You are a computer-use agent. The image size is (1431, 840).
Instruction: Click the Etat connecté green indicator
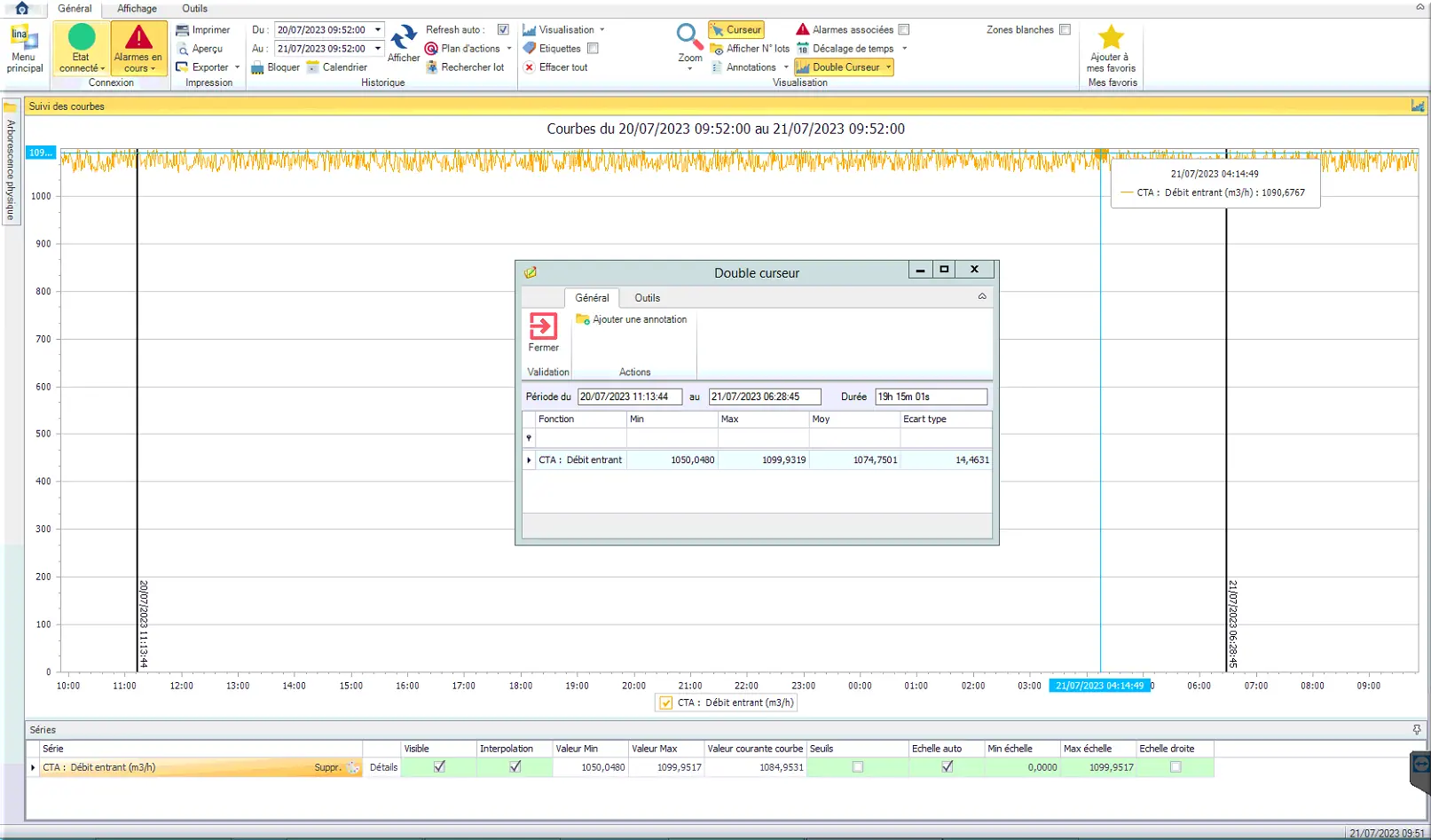[x=82, y=37]
